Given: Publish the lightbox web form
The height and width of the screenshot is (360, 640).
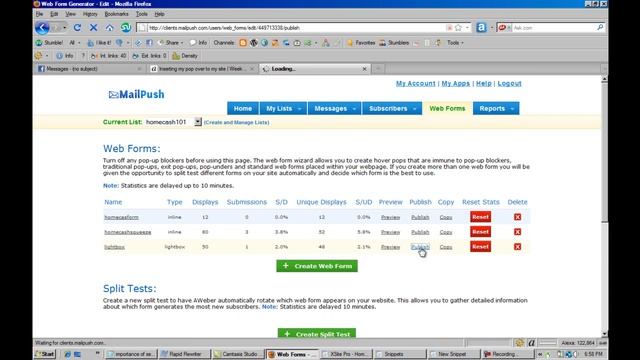Looking at the screenshot, I should coord(420,247).
